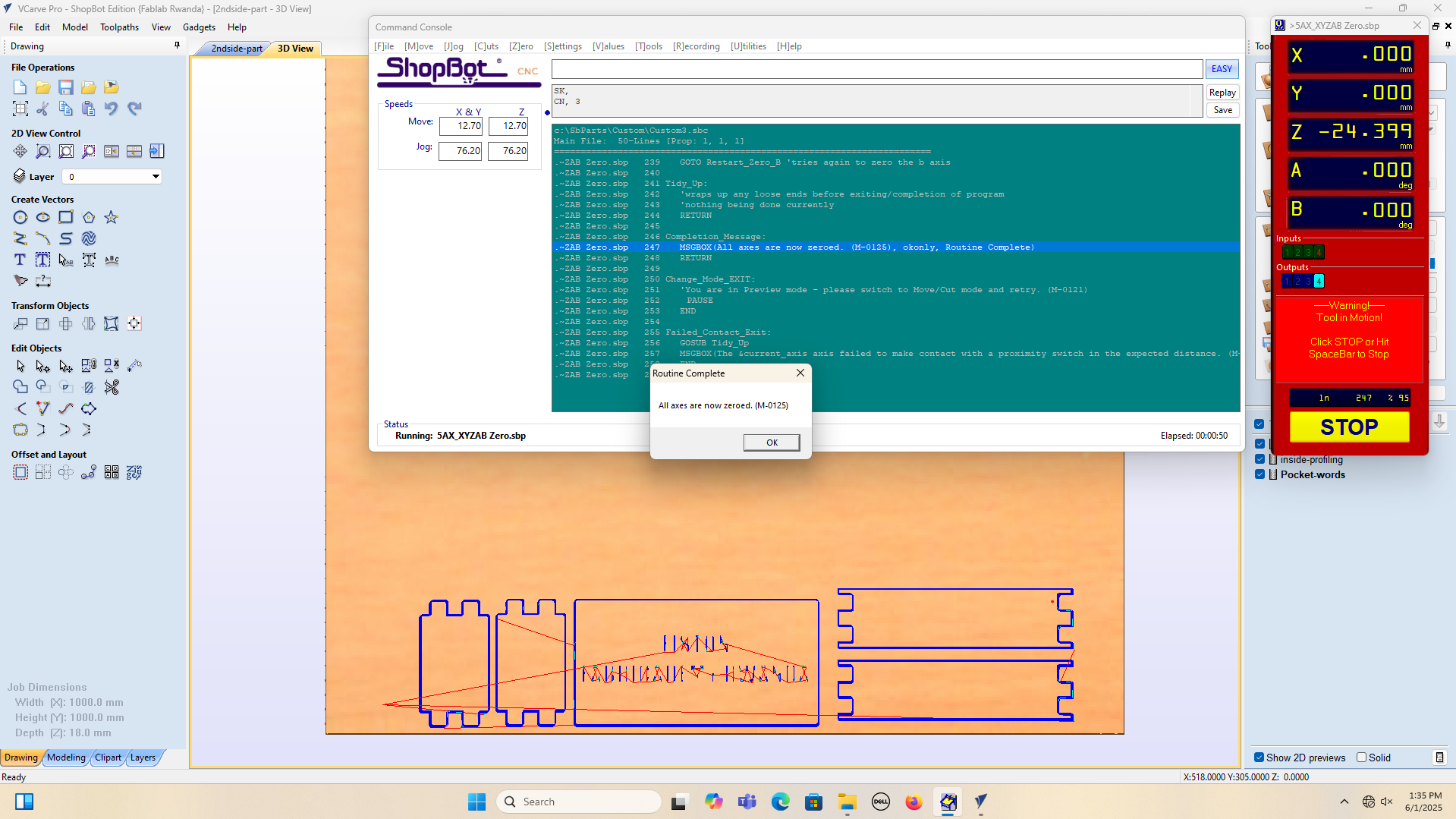The image size is (1456, 819).
Task: Open an existing file icon
Action: point(43,87)
